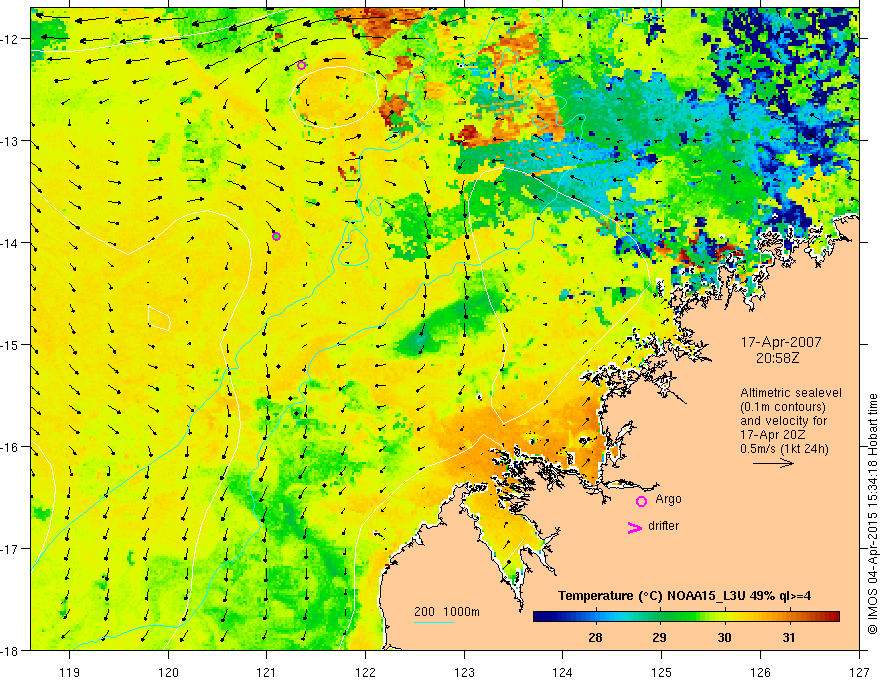Click the 'and velocity for' caption line

[x=783, y=421]
